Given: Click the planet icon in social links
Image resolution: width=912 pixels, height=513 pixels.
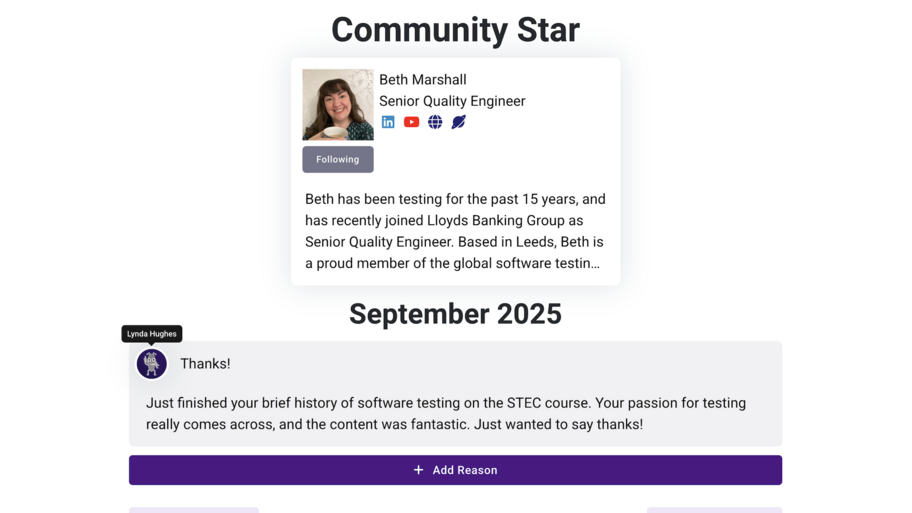Looking at the screenshot, I should tap(459, 122).
